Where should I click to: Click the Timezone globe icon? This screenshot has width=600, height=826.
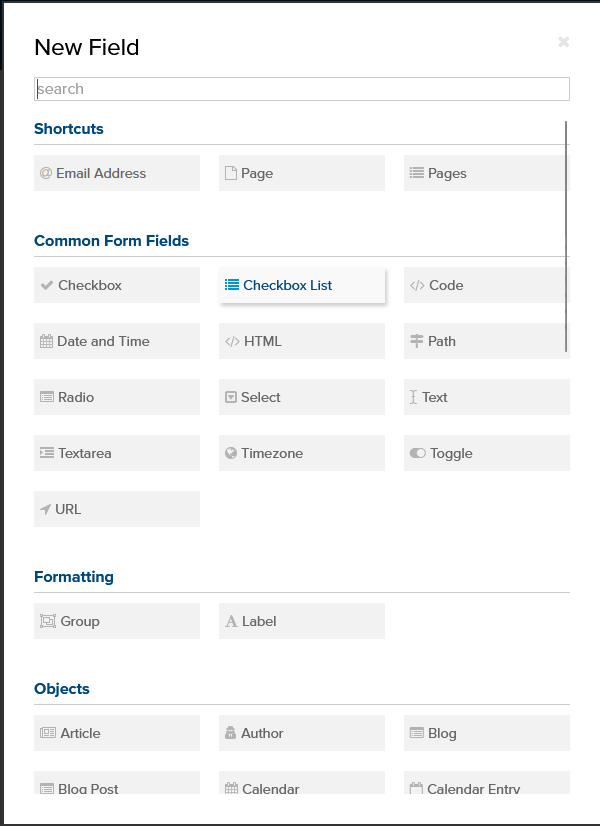231,453
